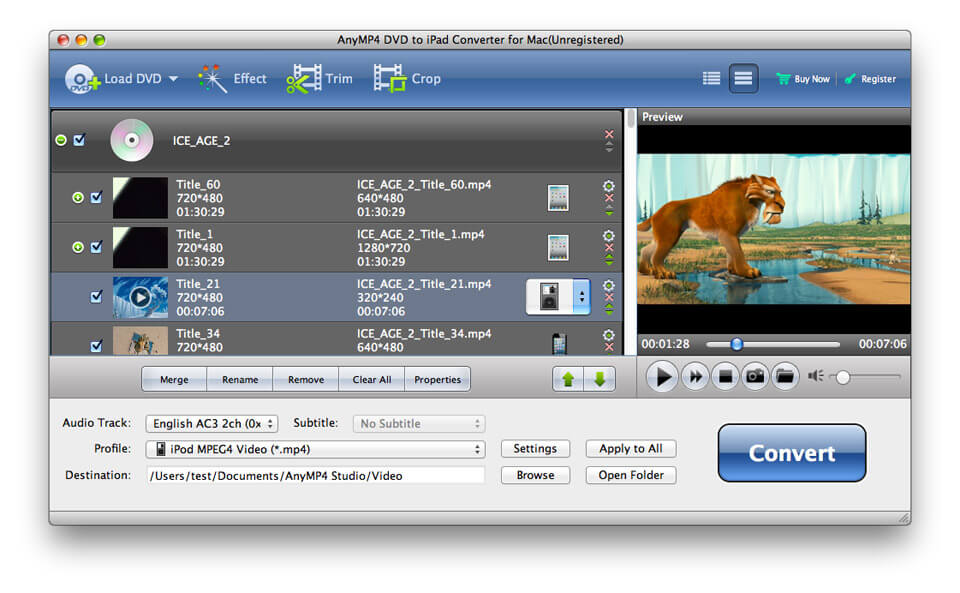Uncheck the Title_60 checkbox
This screenshot has height=593, width=960.
coord(97,197)
